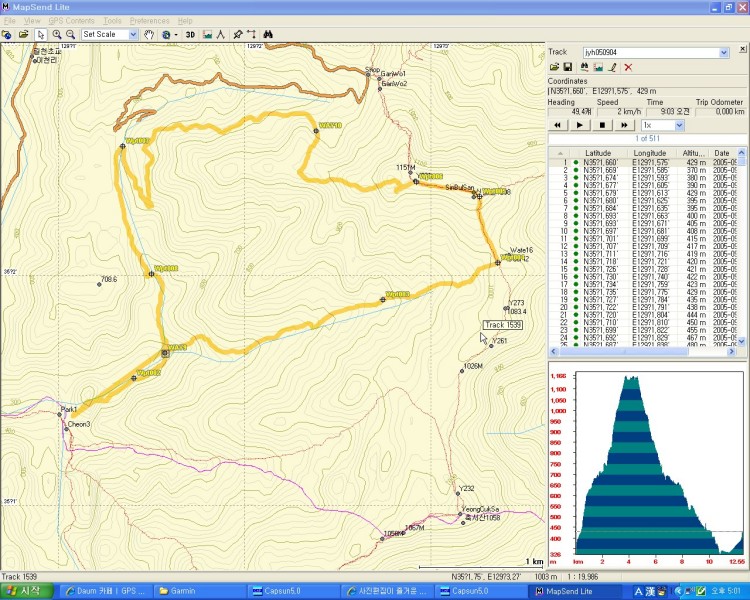
Task: Sort by Altitude column header
Action: coord(693,153)
